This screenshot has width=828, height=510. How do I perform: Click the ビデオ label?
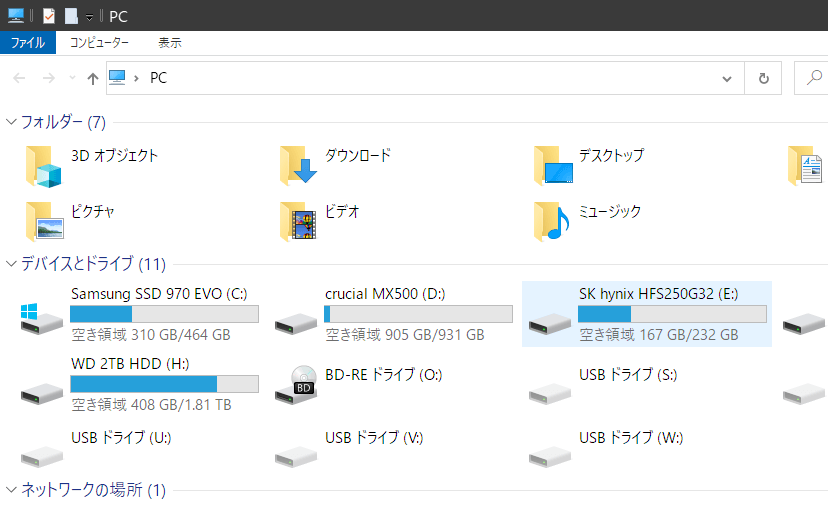point(342,211)
